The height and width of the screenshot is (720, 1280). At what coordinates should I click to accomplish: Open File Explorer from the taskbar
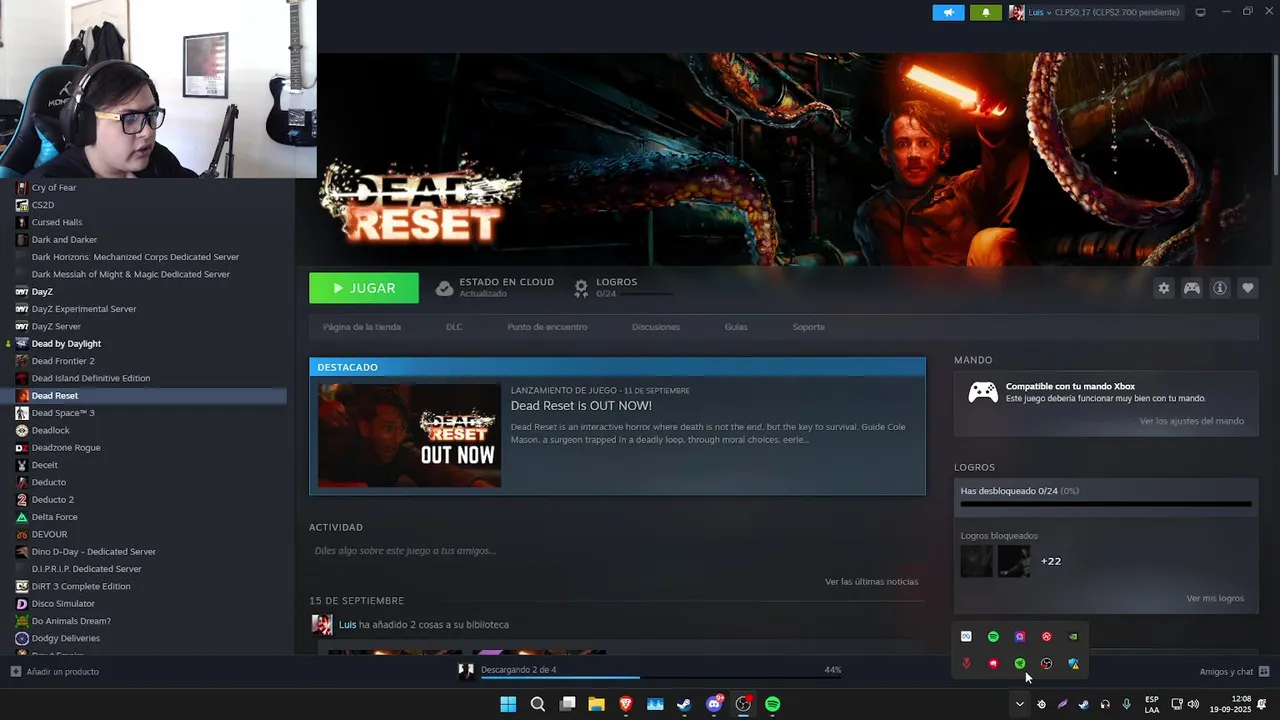[596, 704]
